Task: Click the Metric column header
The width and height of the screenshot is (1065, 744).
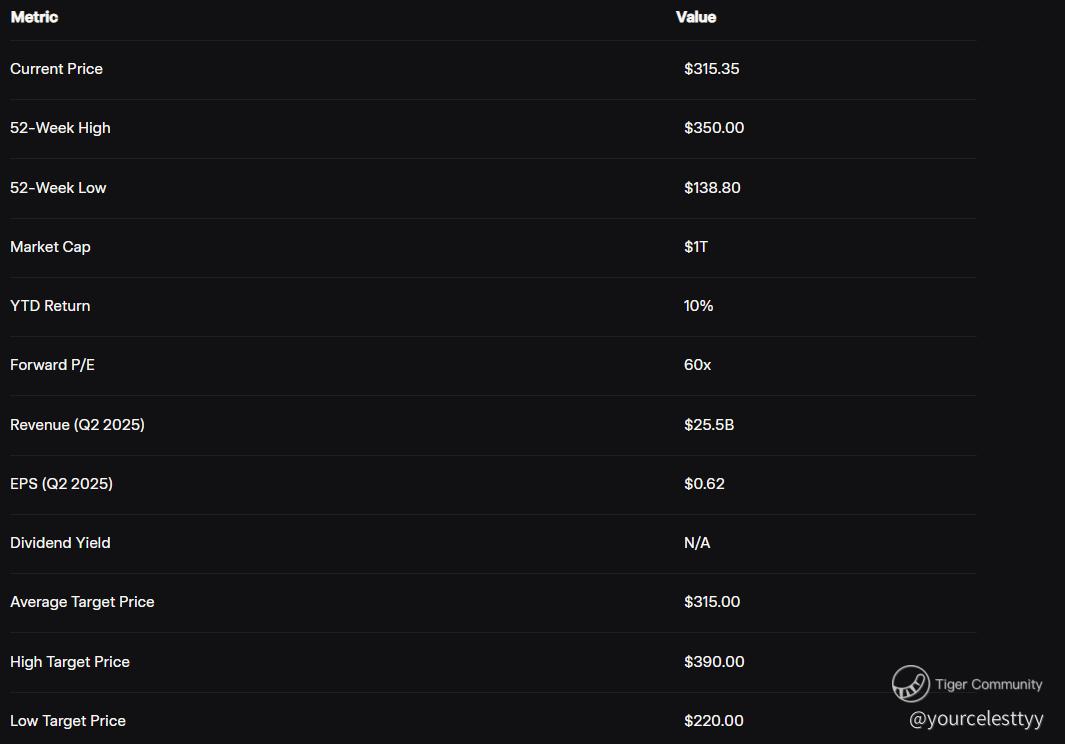Action: pos(34,17)
